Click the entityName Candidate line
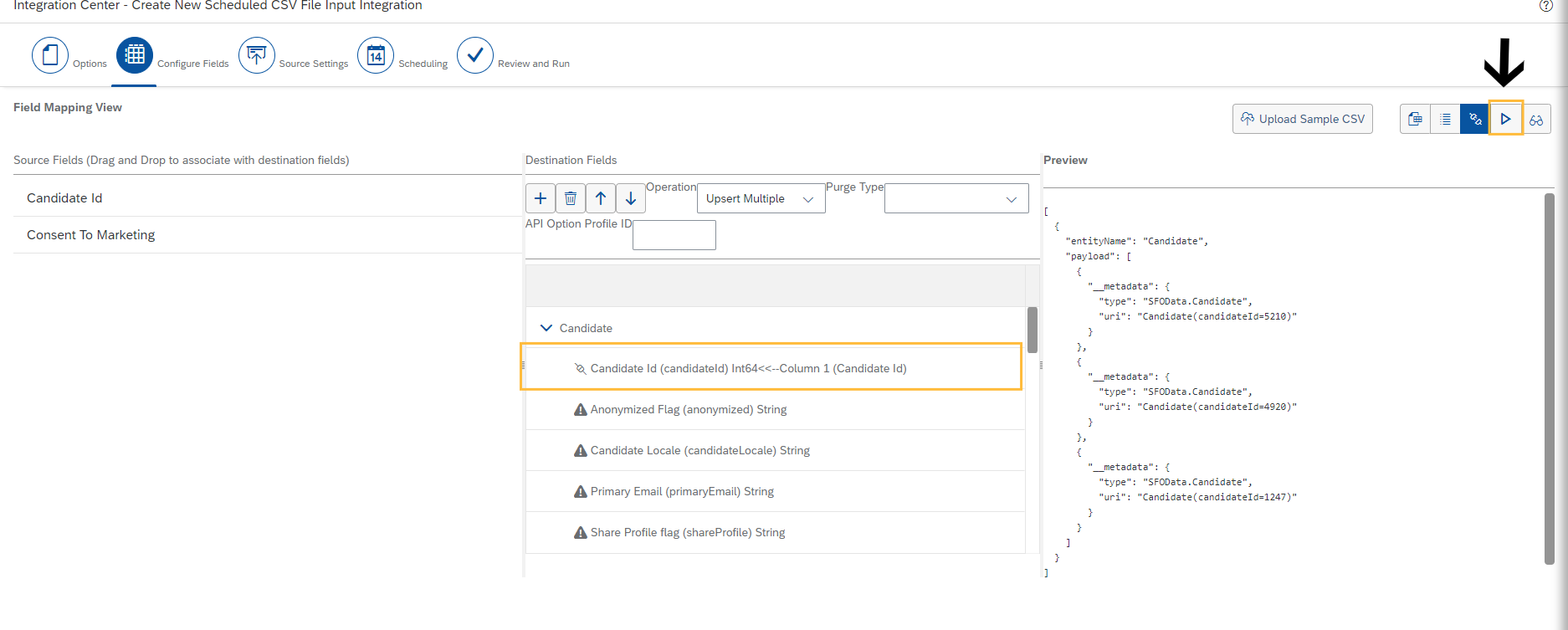This screenshot has height=630, width=1568. [1136, 241]
